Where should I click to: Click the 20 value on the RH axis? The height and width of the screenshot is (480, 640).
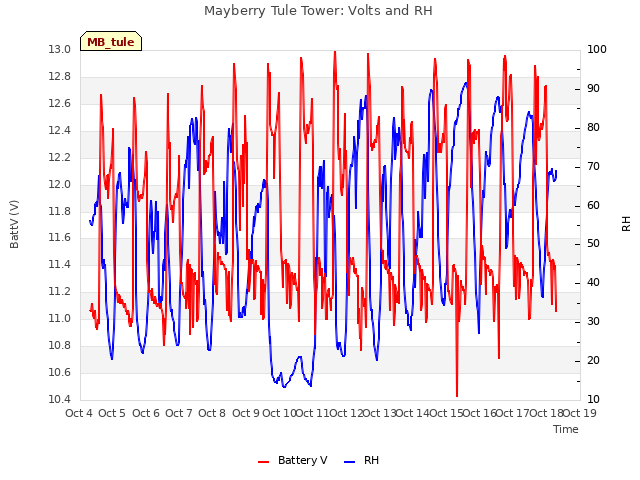[x=593, y=360]
